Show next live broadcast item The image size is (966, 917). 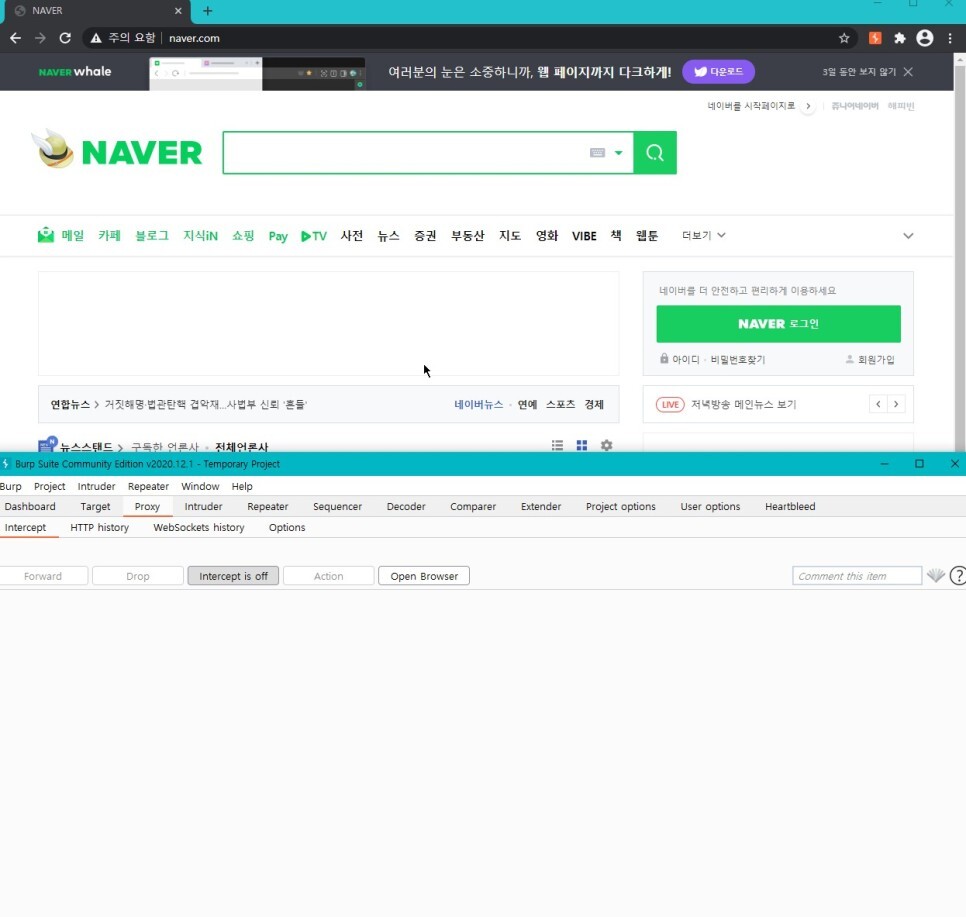click(896, 404)
